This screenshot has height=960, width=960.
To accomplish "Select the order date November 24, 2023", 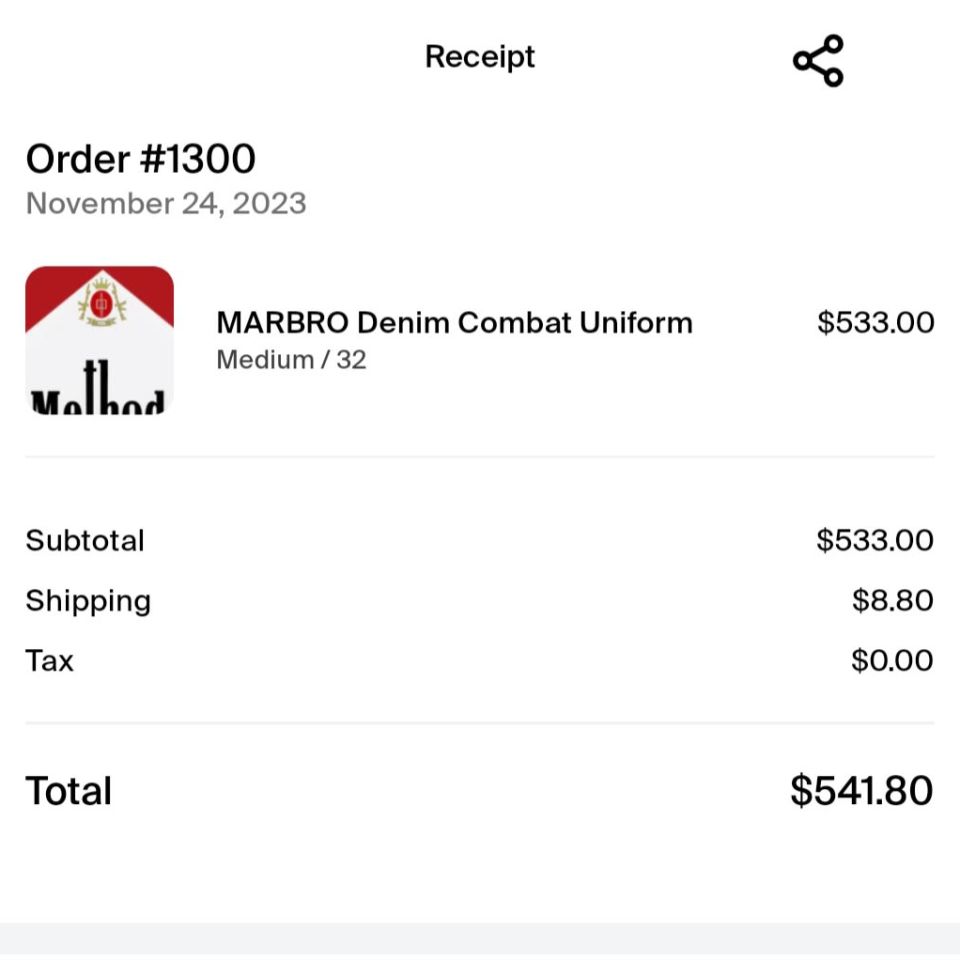I will tap(165, 203).
